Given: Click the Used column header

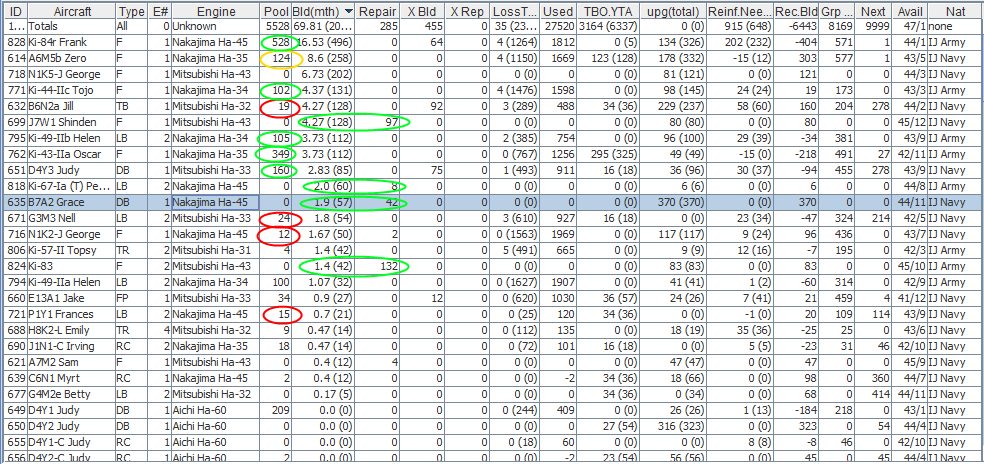Looking at the screenshot, I should click(557, 11).
